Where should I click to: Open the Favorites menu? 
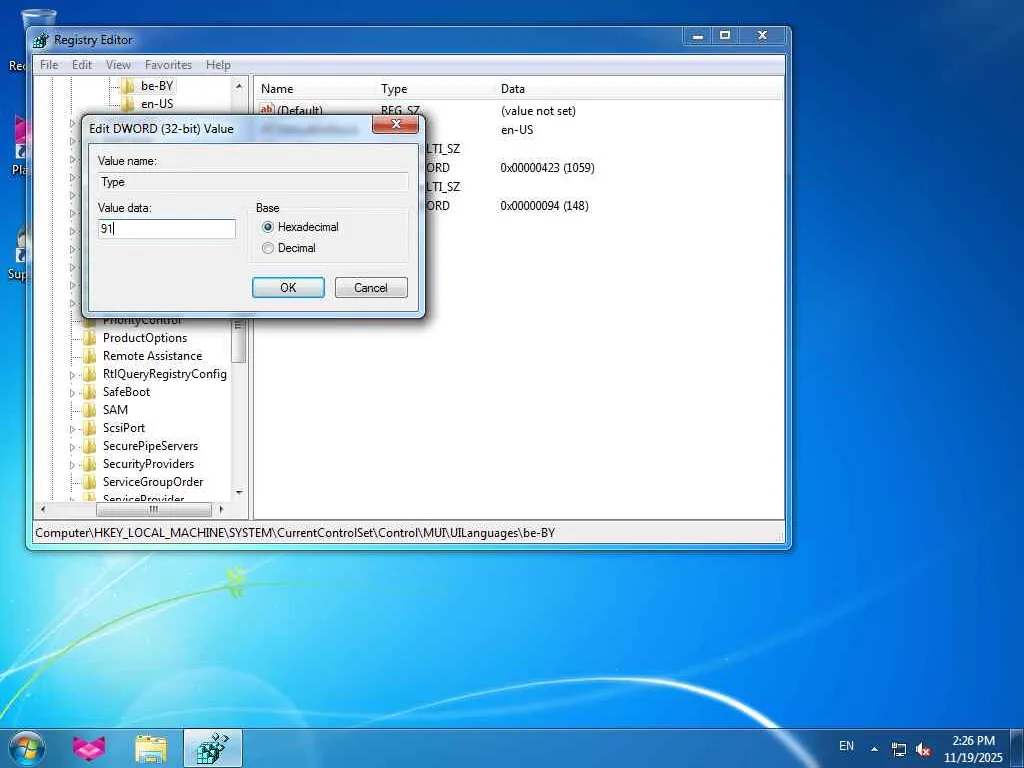pyautogui.click(x=168, y=65)
